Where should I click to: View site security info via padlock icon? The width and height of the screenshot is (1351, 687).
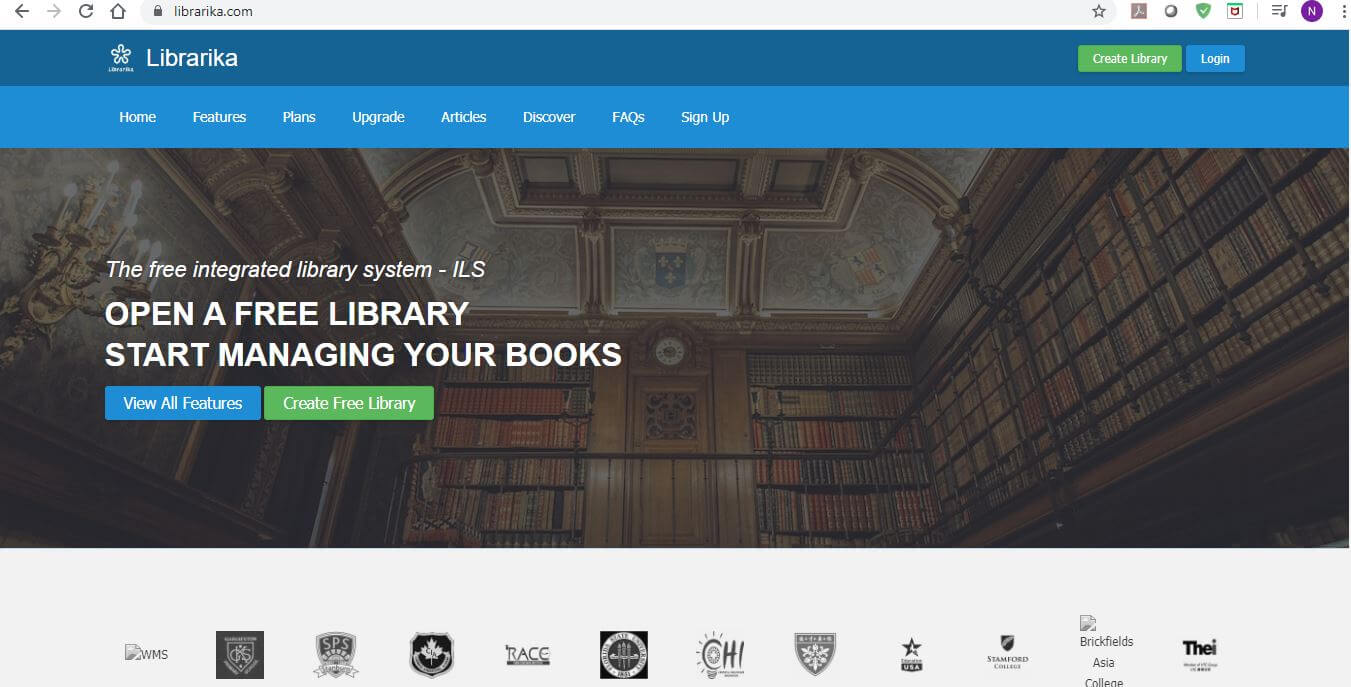click(158, 12)
